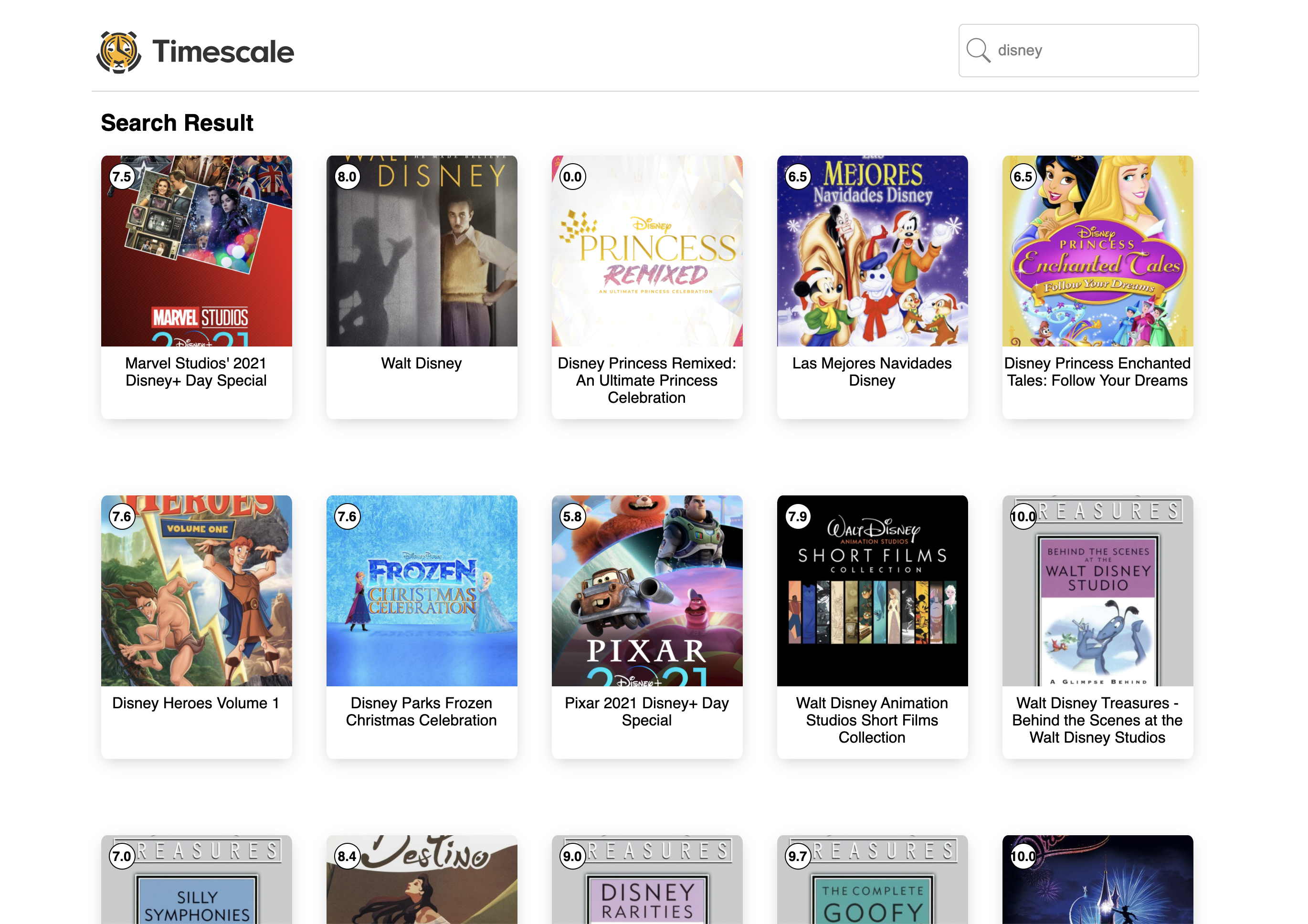Open Disney Parks Frozen Christmas Celebration poster
Viewport: 1308px width, 924px height.
[421, 590]
